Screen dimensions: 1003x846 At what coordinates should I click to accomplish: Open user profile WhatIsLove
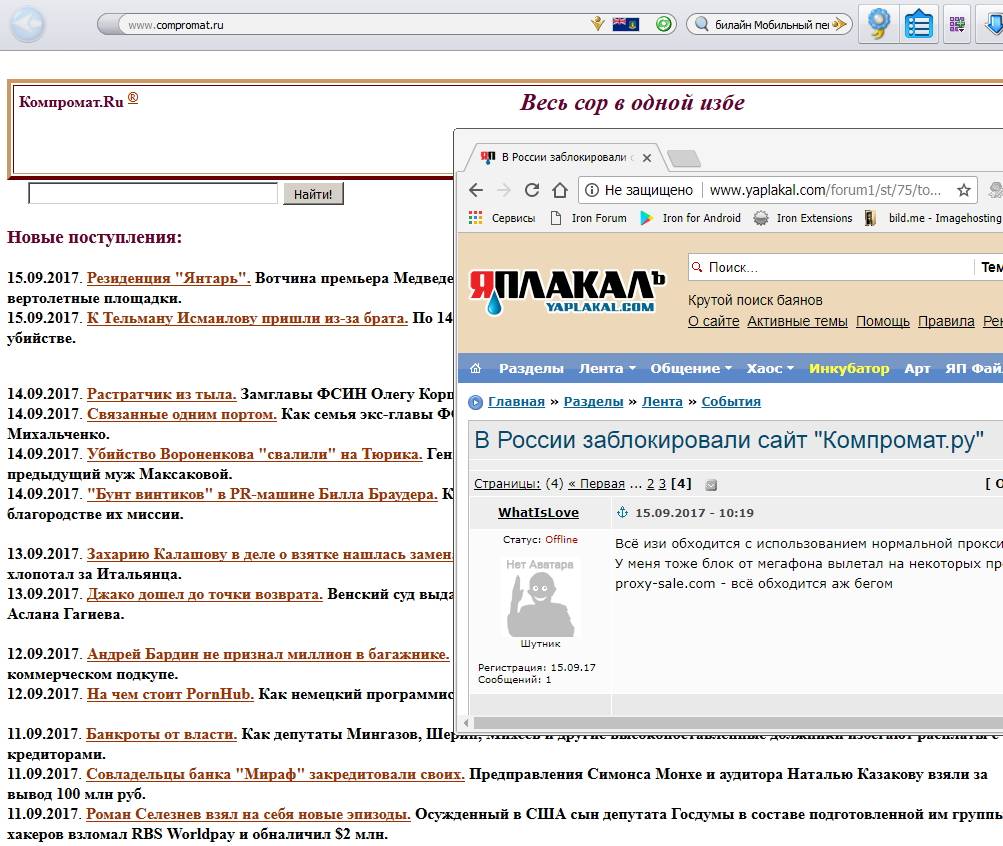[x=539, y=512]
